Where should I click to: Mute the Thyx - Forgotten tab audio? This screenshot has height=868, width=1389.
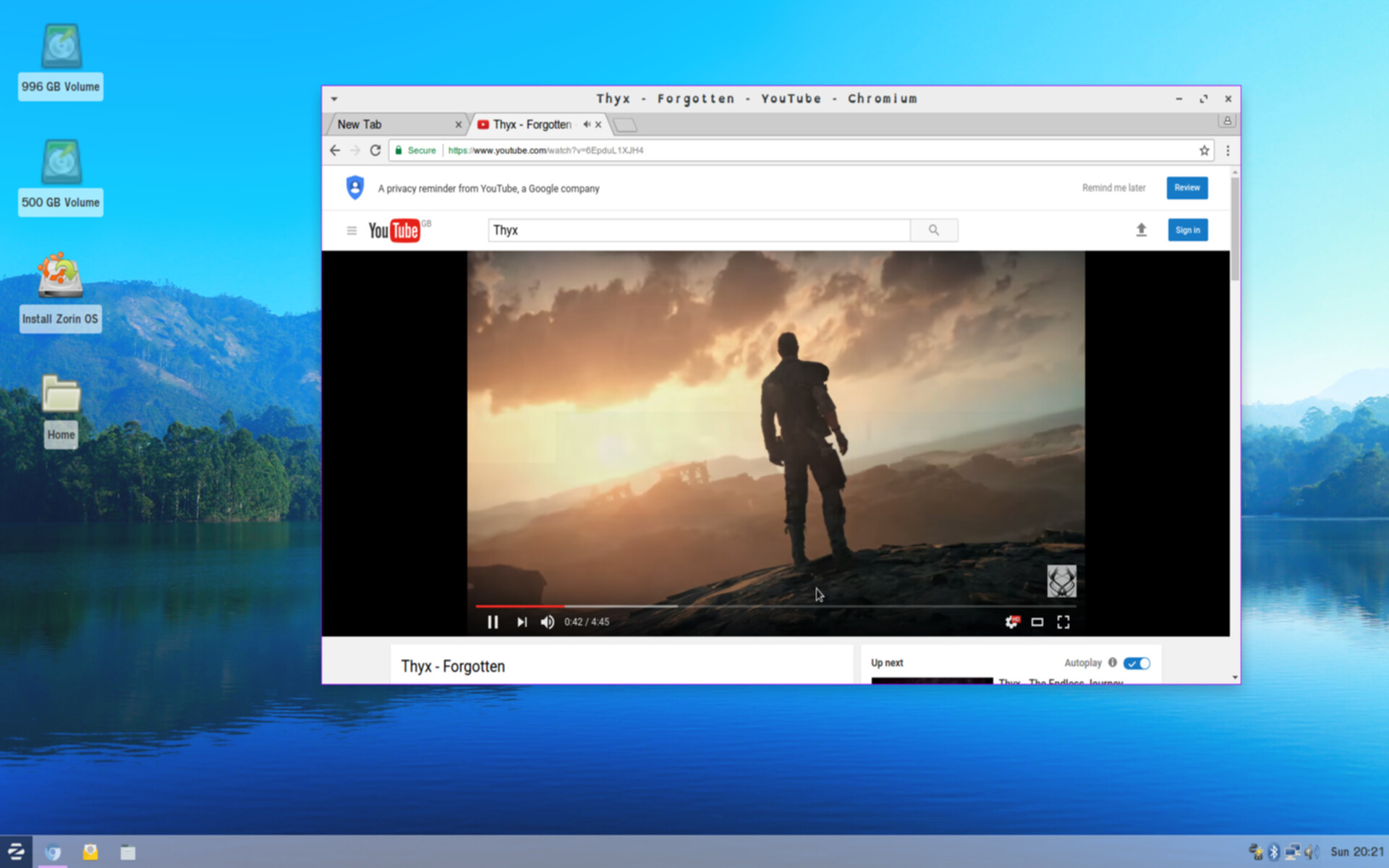tap(587, 124)
